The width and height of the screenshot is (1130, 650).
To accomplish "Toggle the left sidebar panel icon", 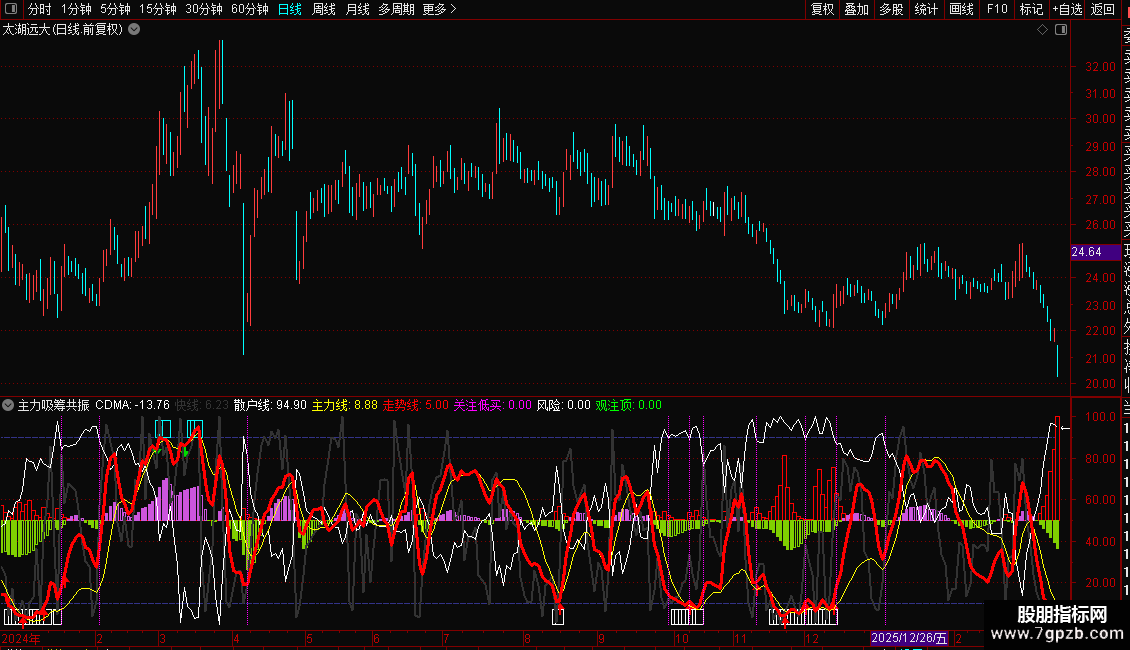I will tap(12, 9).
